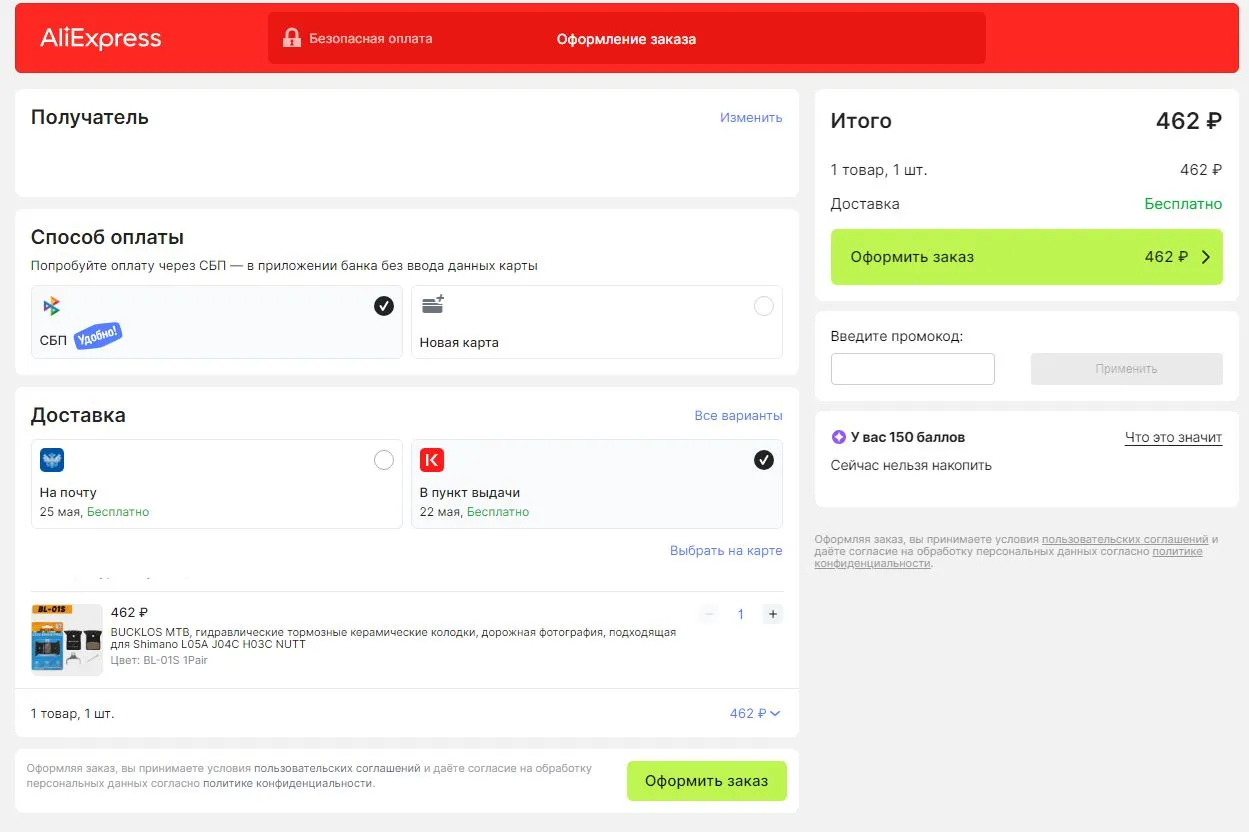The height and width of the screenshot is (832, 1249).
Task: Click the СБП payment system logo
Action: point(51,306)
